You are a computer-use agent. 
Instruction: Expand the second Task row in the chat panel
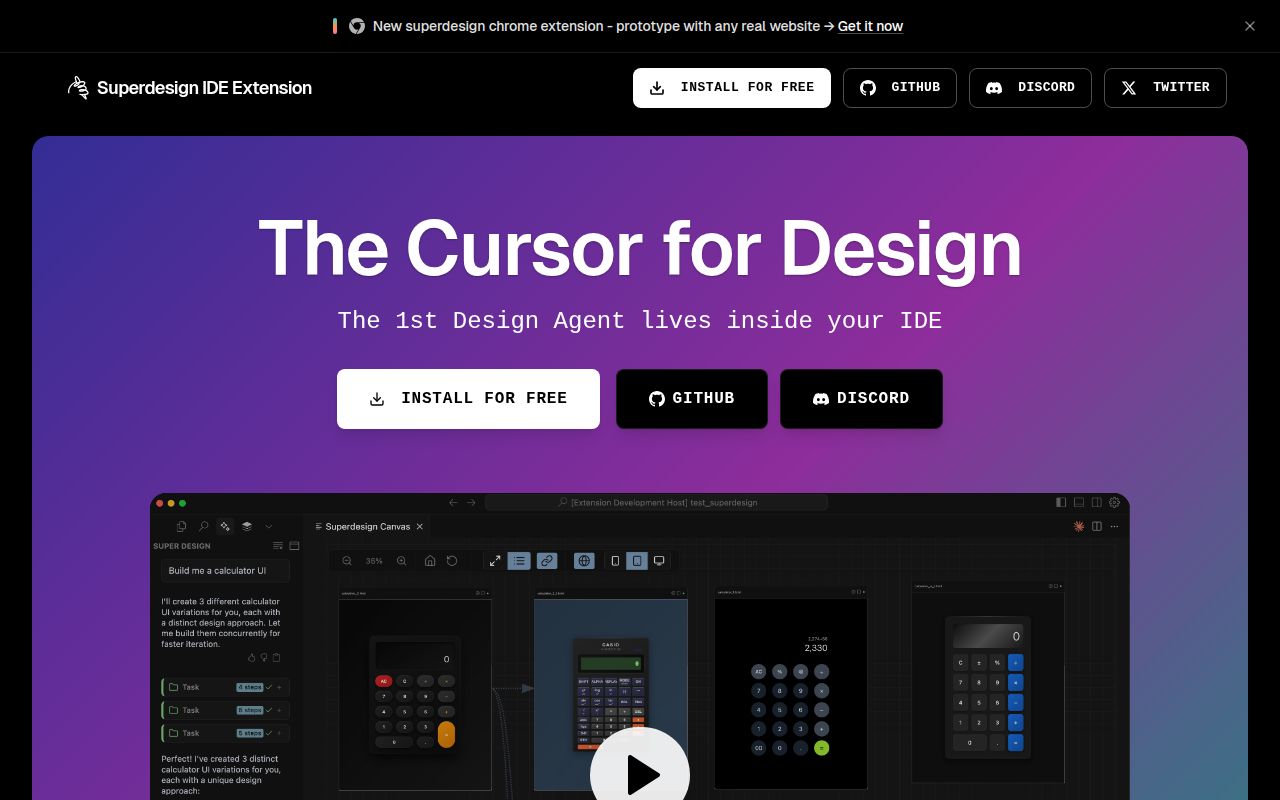coord(225,710)
